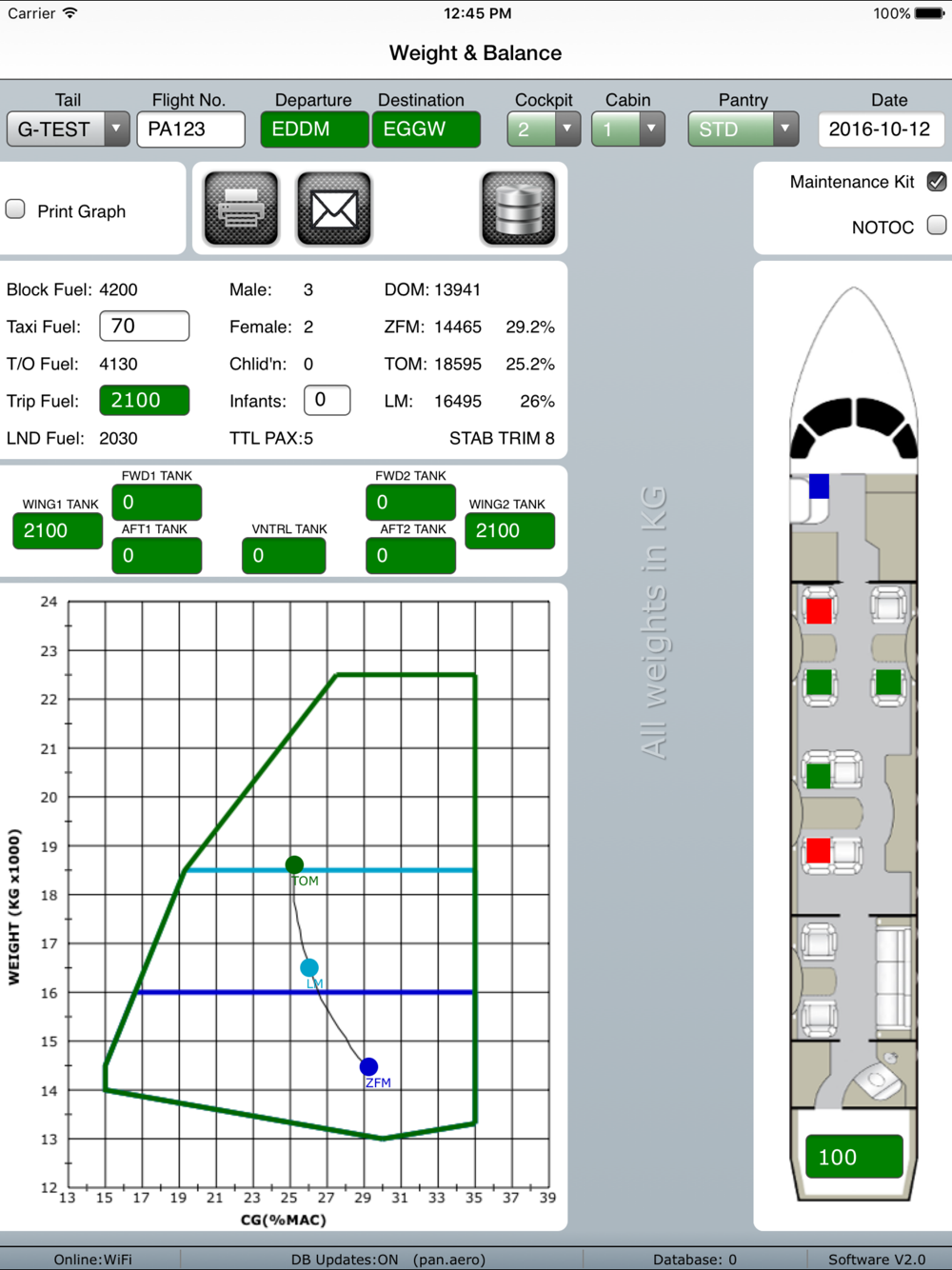
Task: Edit the AFT2 TANK fuel field
Action: click(410, 555)
